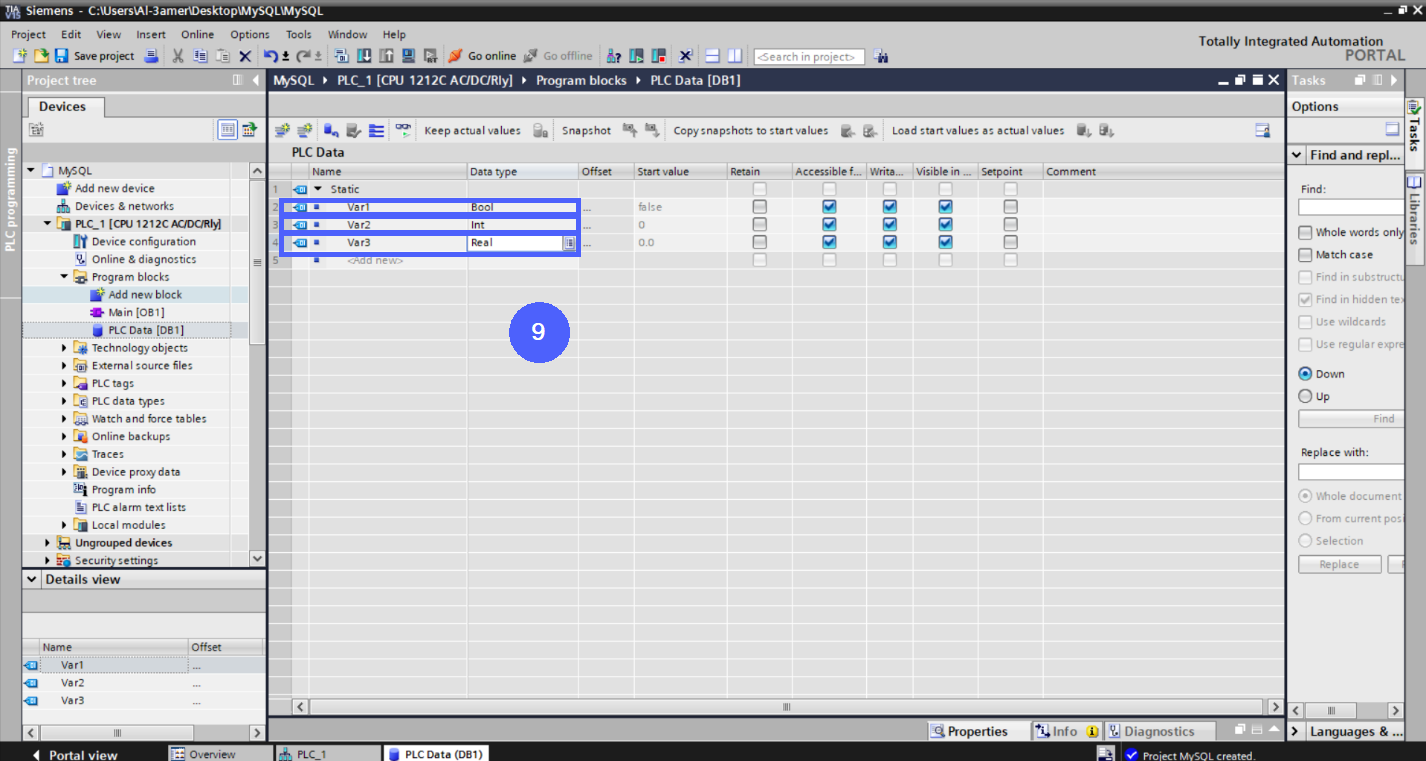Click the Keep actual values icon

[x=540, y=130]
